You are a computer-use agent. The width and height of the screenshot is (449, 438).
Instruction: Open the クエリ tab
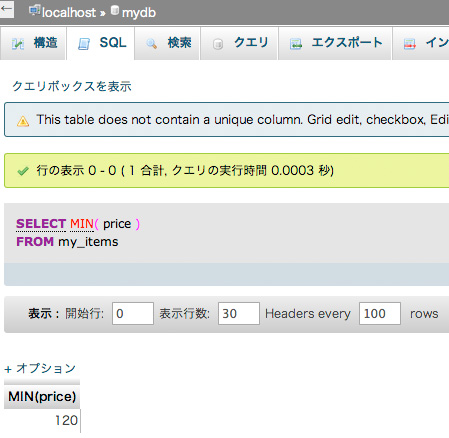(x=239, y=43)
